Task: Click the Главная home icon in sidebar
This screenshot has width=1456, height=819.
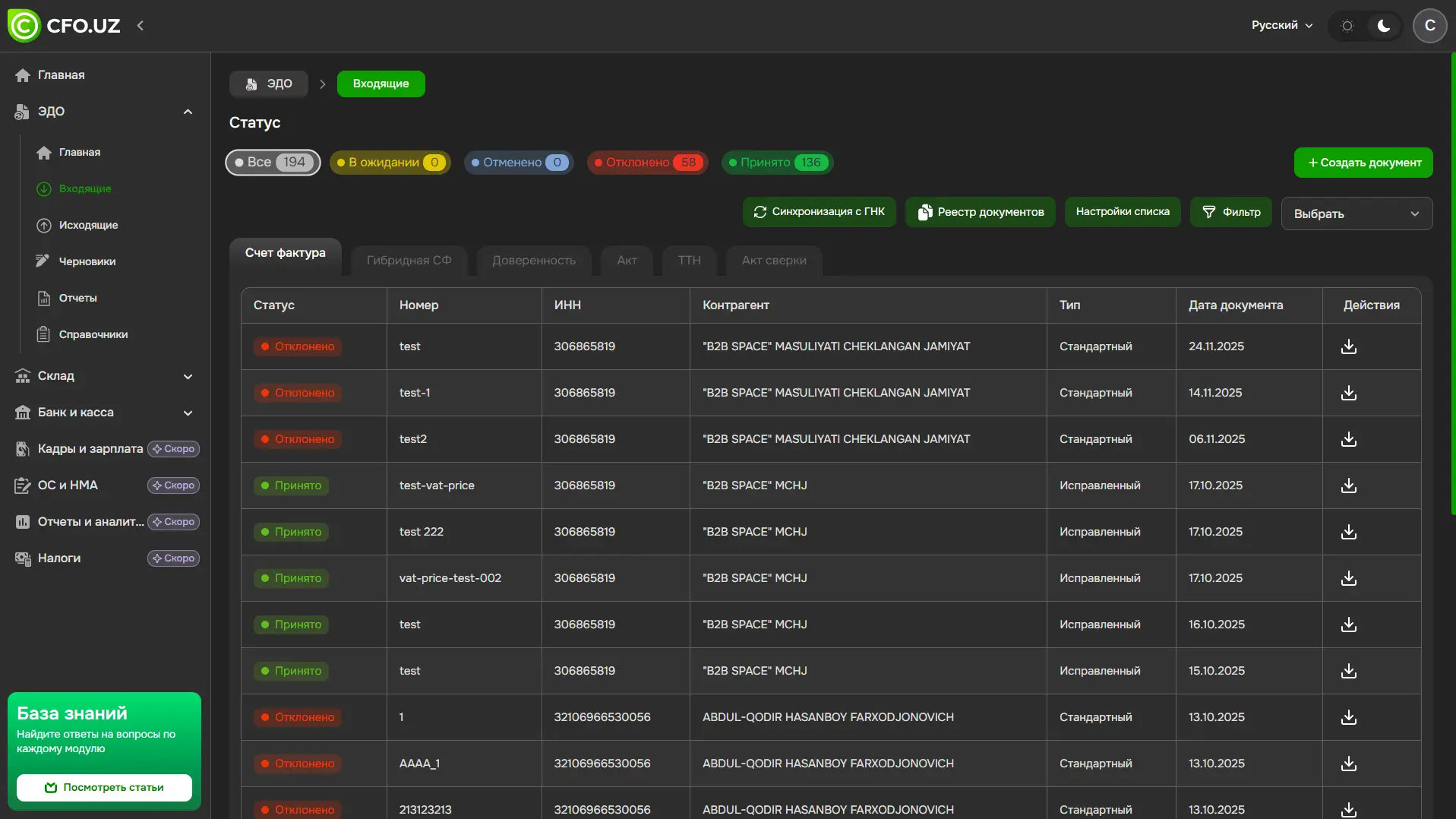Action: 24,74
